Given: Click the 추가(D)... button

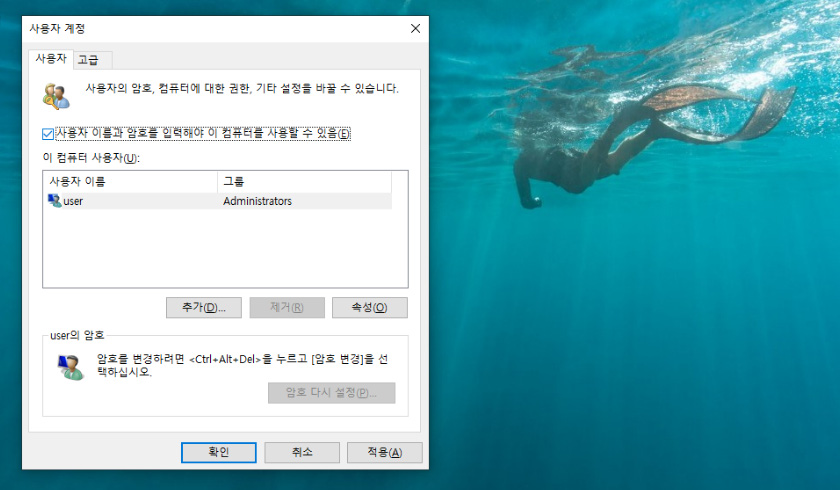Looking at the screenshot, I should [204, 307].
